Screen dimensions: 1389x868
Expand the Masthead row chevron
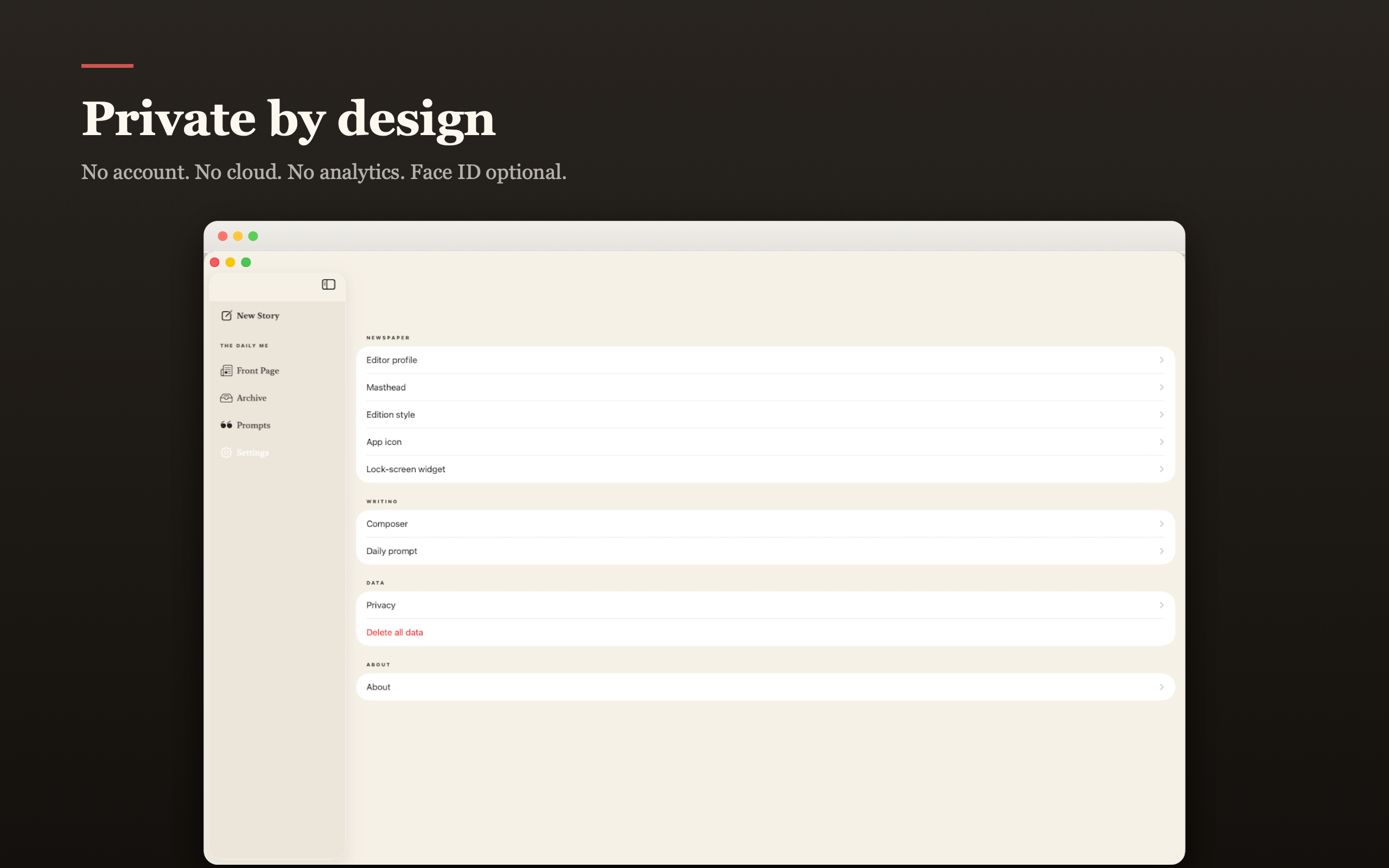(x=1161, y=387)
